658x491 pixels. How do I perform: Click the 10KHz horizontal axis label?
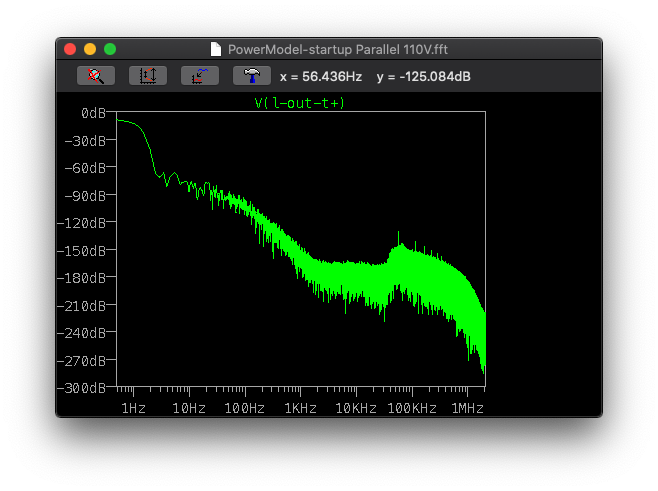pos(356,408)
